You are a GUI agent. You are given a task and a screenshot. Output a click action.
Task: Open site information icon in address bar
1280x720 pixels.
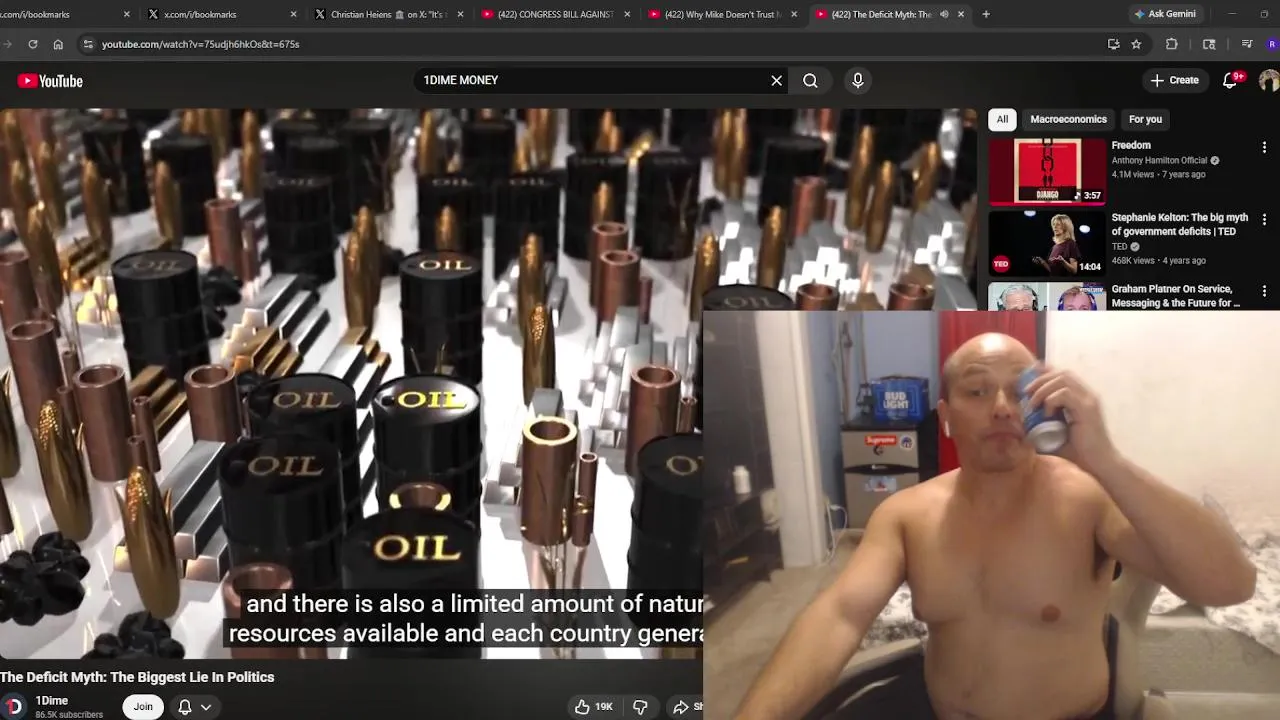click(x=88, y=44)
